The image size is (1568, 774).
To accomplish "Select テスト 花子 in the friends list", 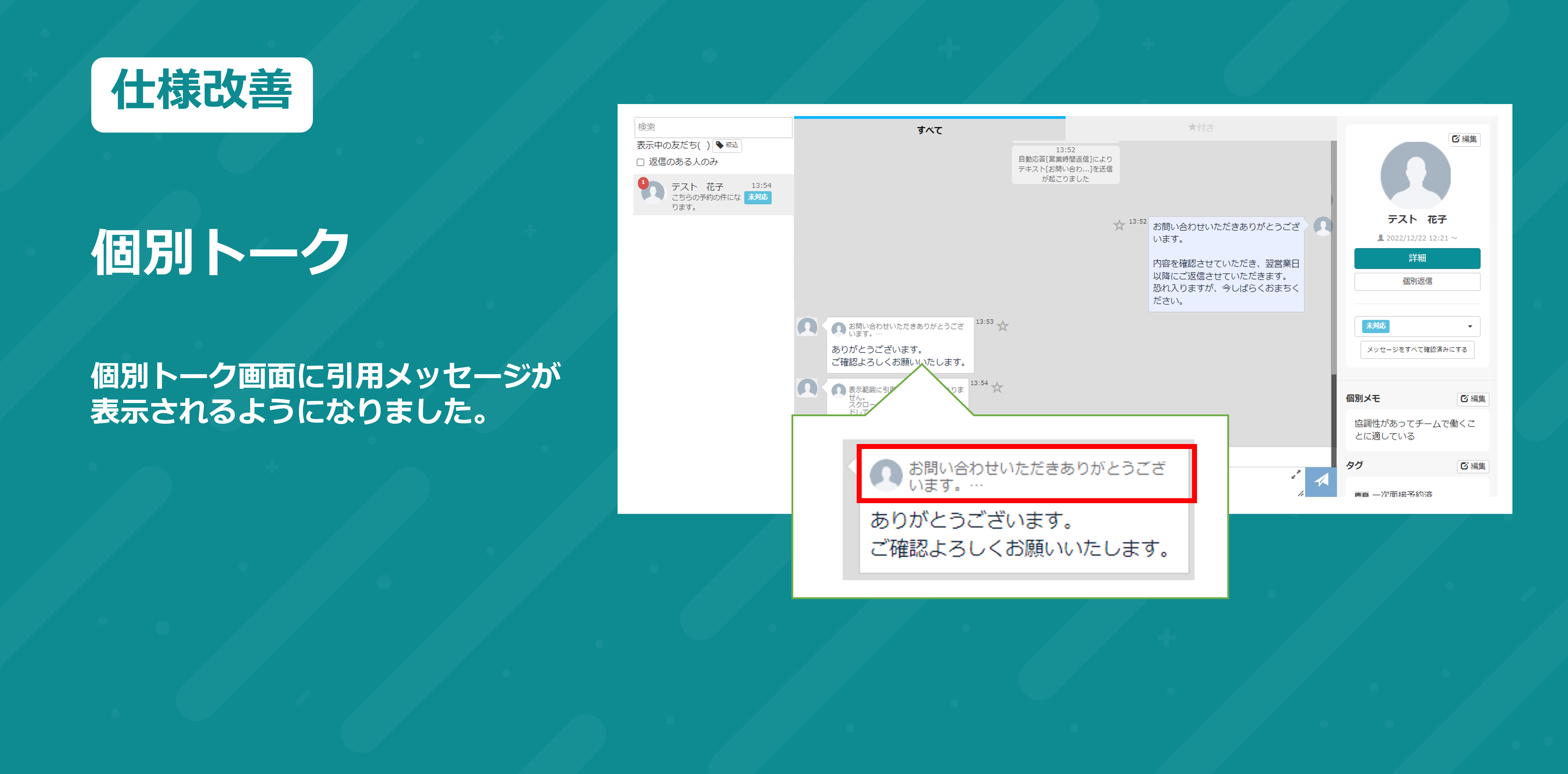I will [x=713, y=195].
